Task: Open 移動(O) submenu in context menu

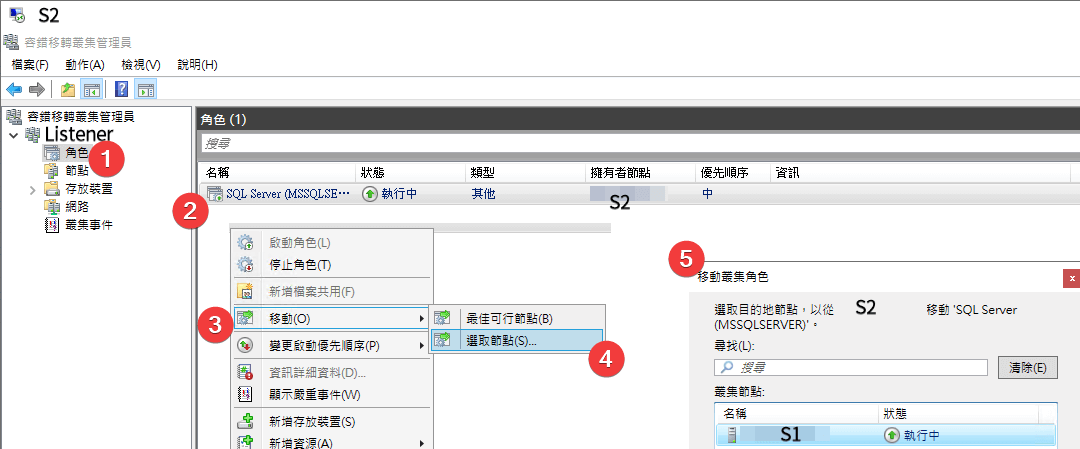Action: pyautogui.click(x=333, y=318)
